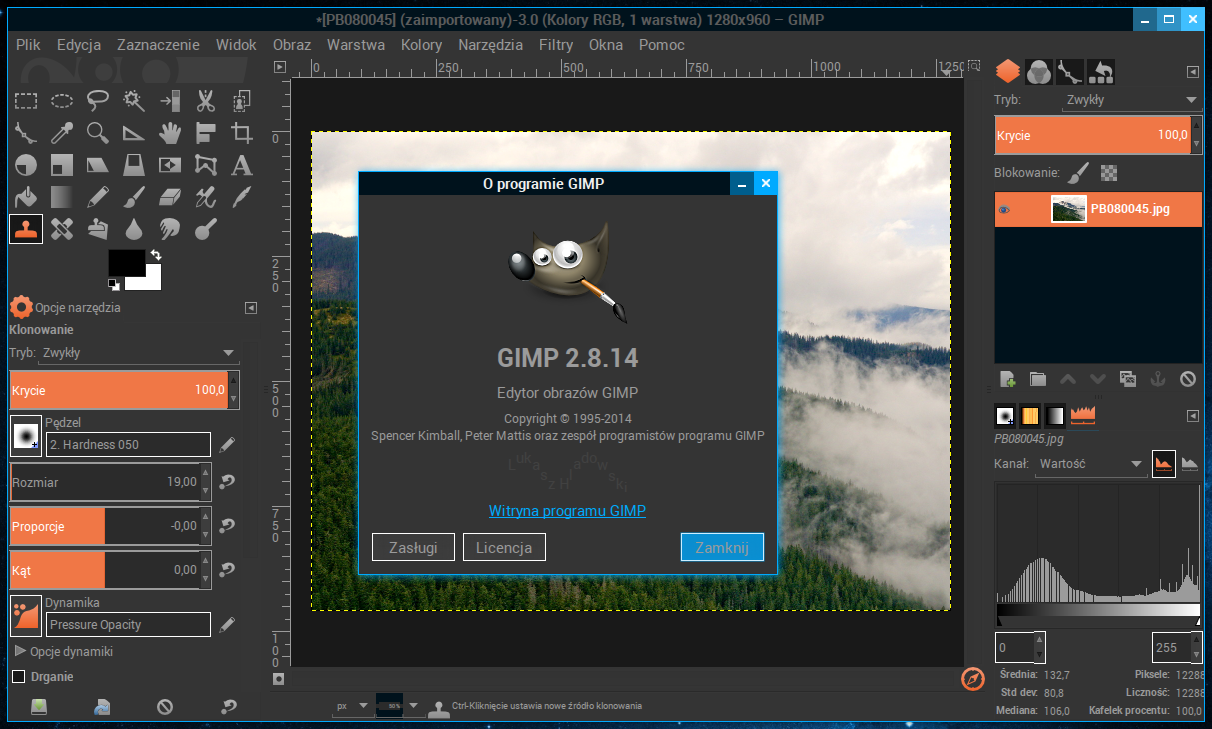Select the Scissors Select tool

point(206,100)
